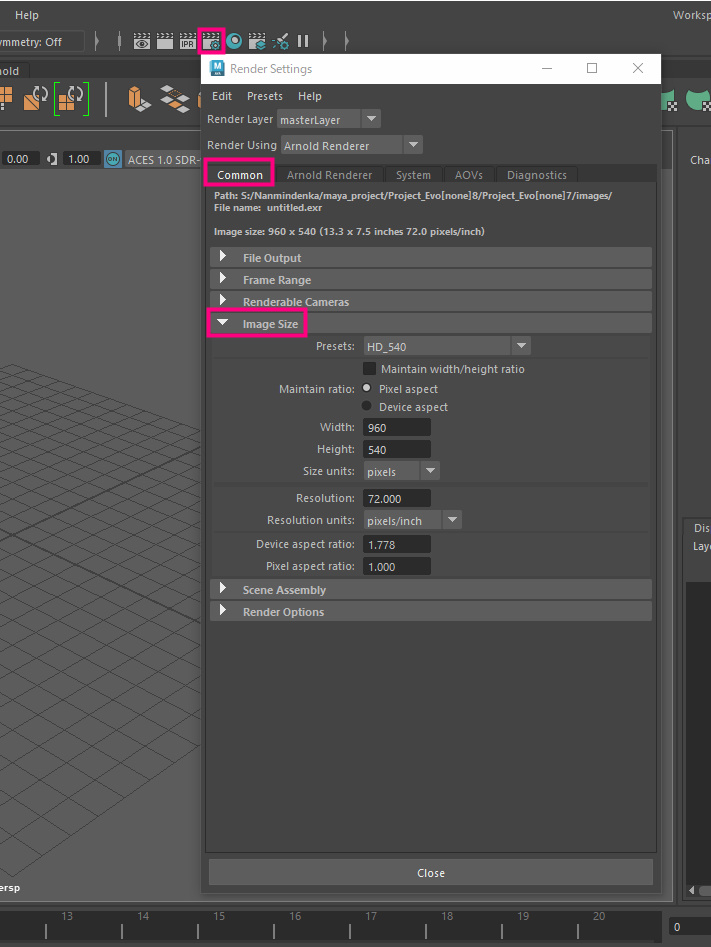
Task: Open the Presets menu in Render Settings
Action: (x=265, y=96)
